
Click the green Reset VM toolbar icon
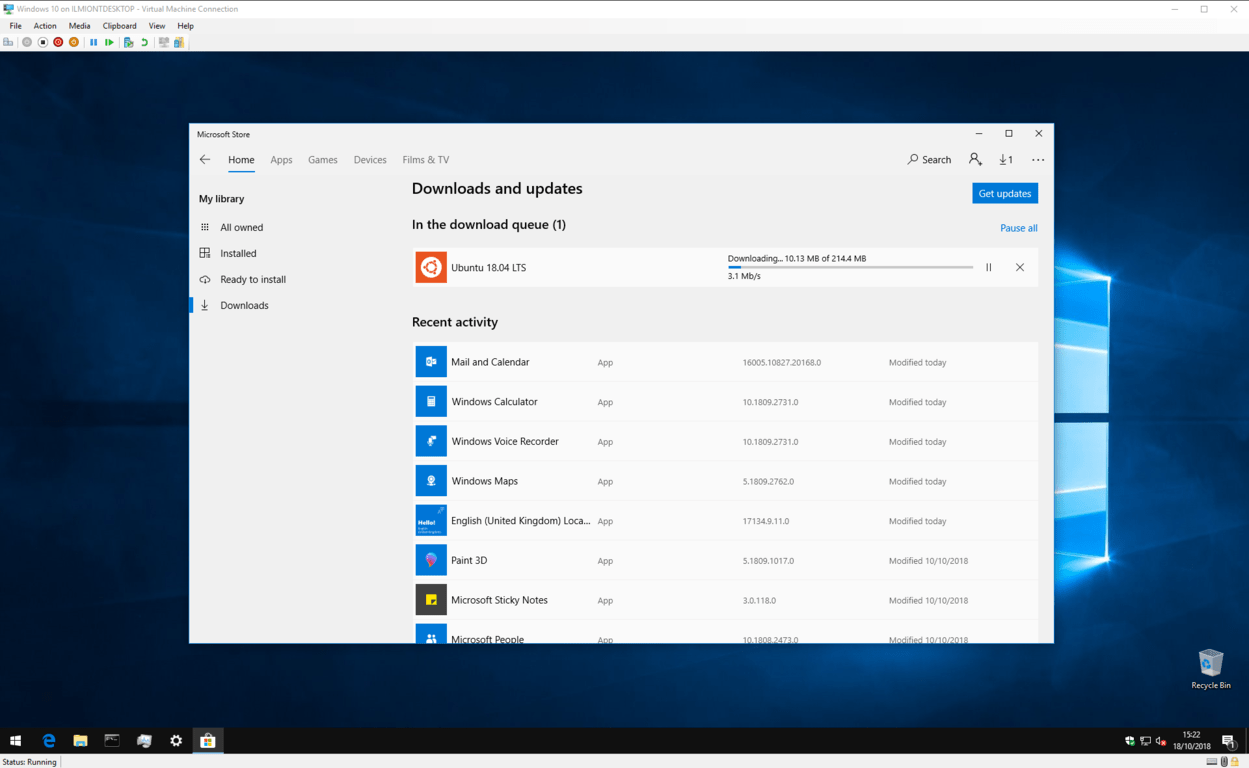pyautogui.click(x=109, y=42)
